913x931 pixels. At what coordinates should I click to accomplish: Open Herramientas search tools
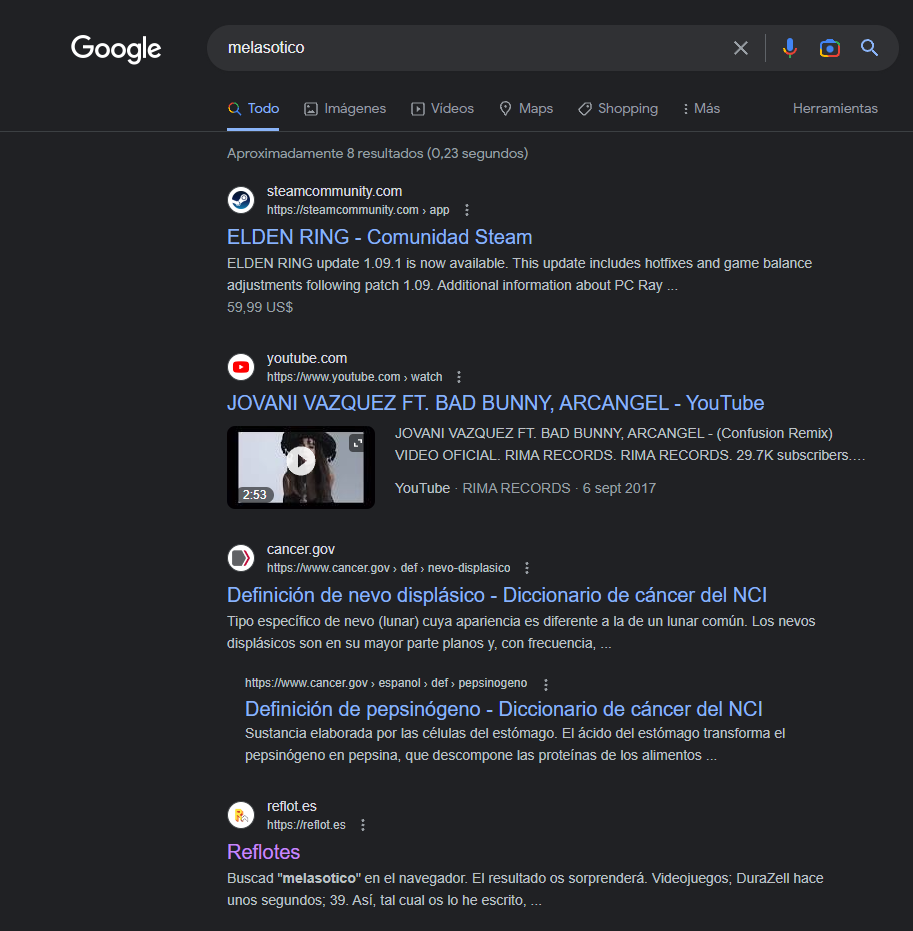[835, 109]
